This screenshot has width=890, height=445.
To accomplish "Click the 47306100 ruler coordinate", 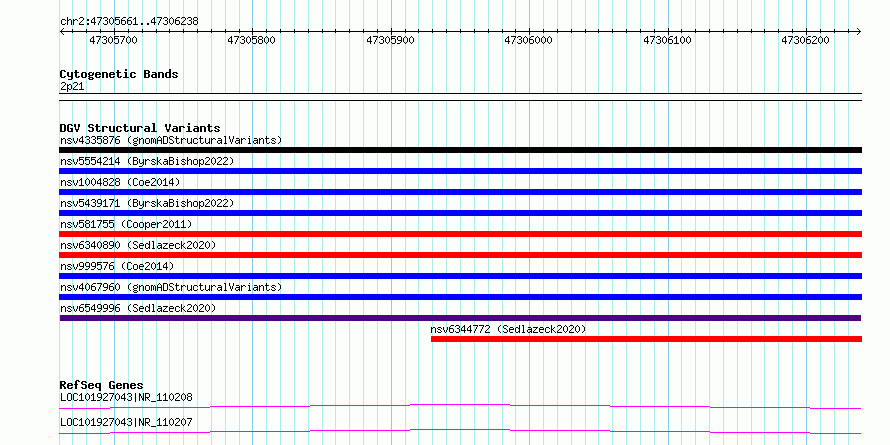I will point(667,40).
